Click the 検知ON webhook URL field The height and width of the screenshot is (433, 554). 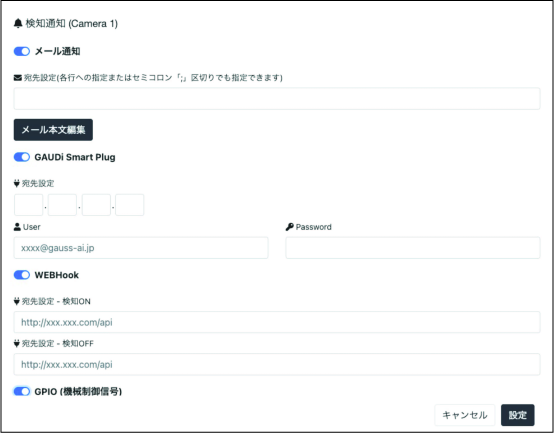tap(277, 322)
